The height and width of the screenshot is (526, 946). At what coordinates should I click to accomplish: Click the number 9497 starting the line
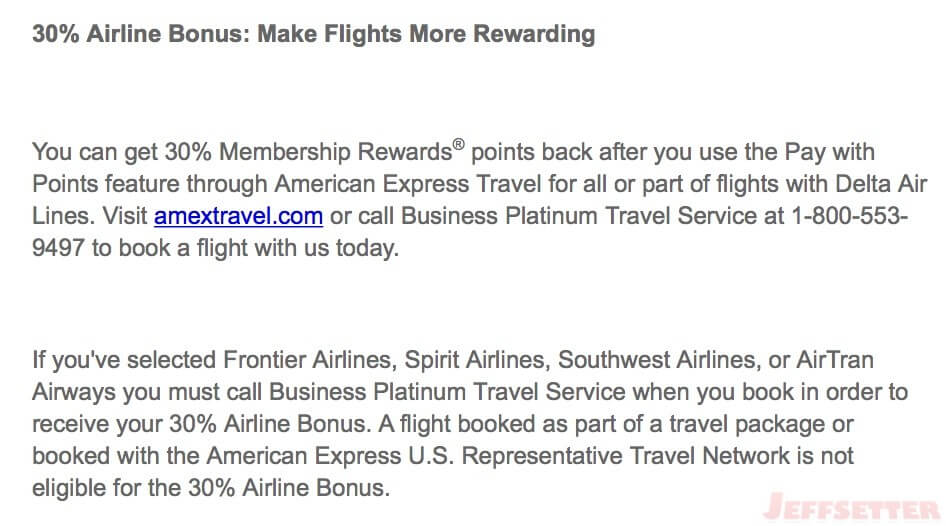click(58, 248)
